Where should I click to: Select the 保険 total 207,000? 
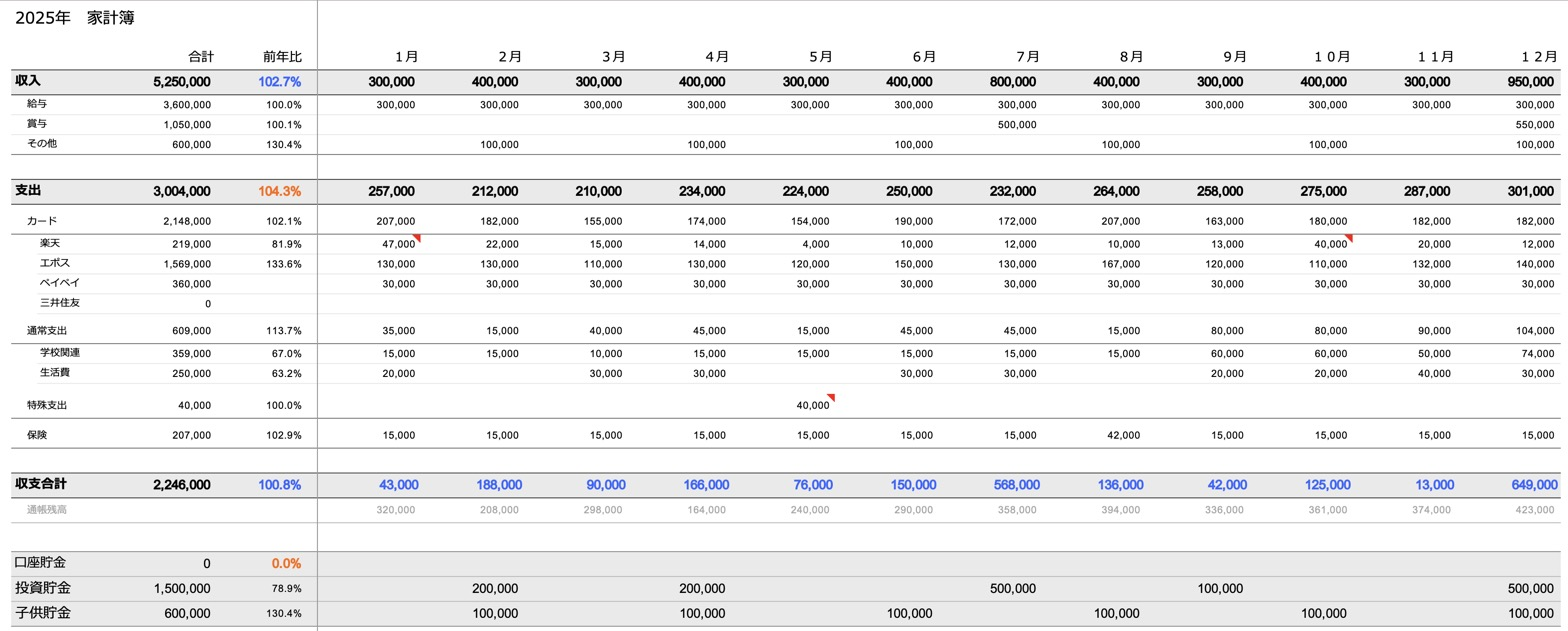coord(190,436)
